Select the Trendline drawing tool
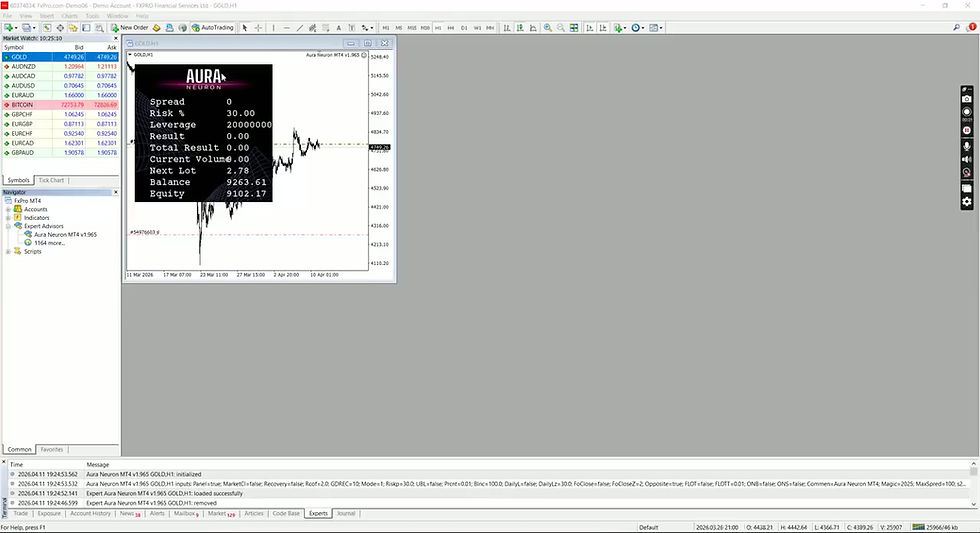 click(x=299, y=27)
